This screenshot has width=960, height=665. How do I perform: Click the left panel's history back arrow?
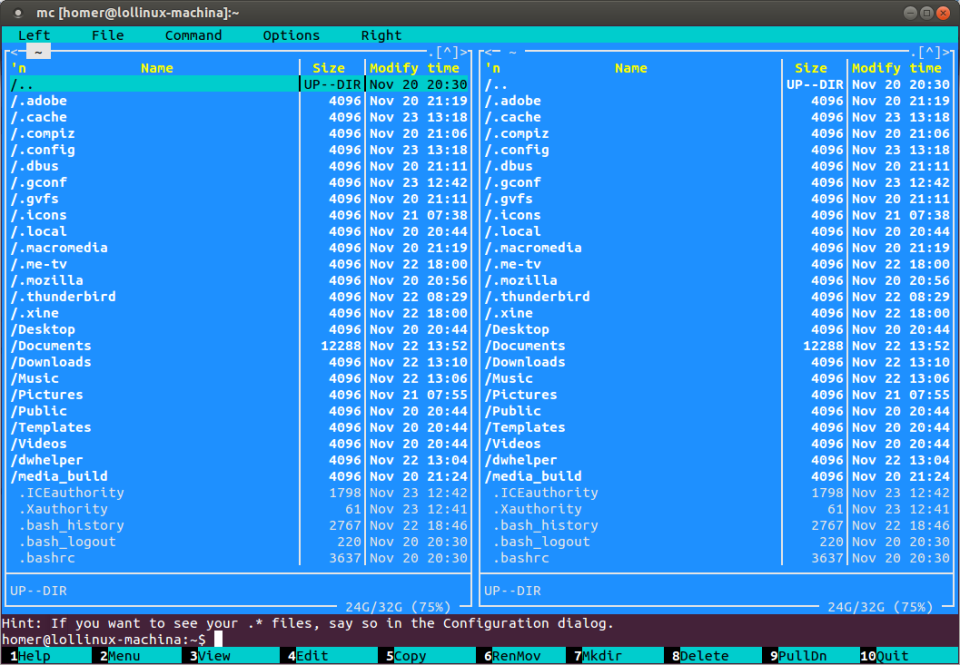click(x=14, y=52)
